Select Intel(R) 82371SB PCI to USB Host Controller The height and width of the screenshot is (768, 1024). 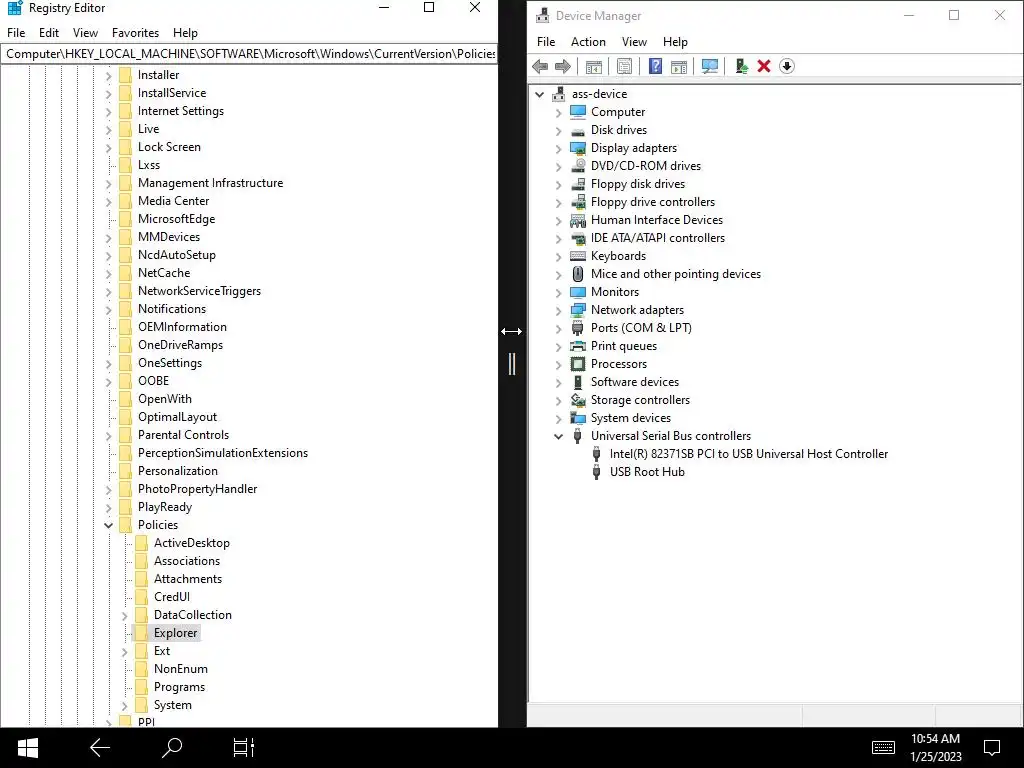tap(748, 454)
